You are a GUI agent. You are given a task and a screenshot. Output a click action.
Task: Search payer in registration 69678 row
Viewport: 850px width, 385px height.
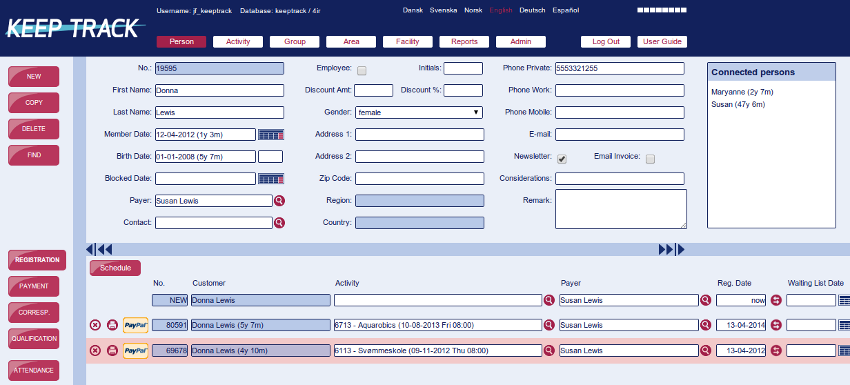coord(705,350)
